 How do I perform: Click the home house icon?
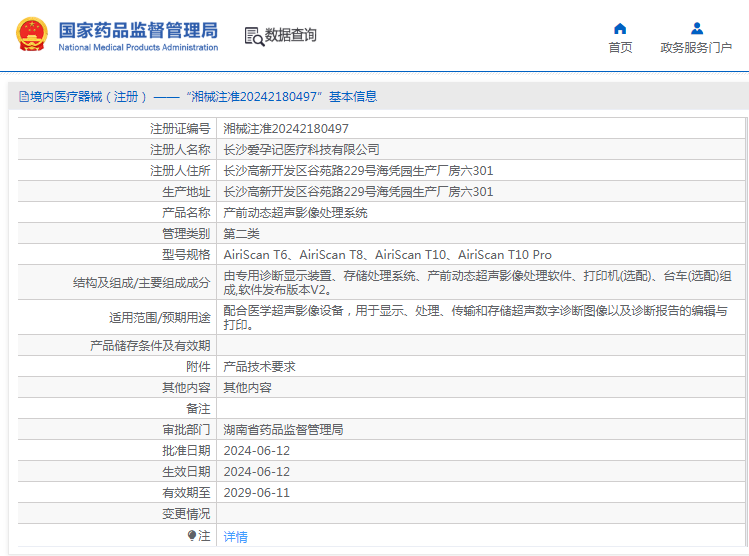620,29
